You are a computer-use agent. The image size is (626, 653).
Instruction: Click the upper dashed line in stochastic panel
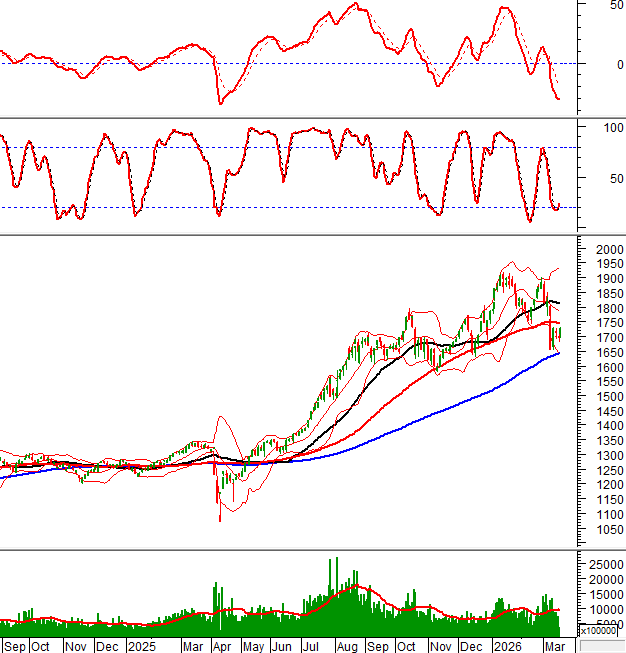point(300,148)
